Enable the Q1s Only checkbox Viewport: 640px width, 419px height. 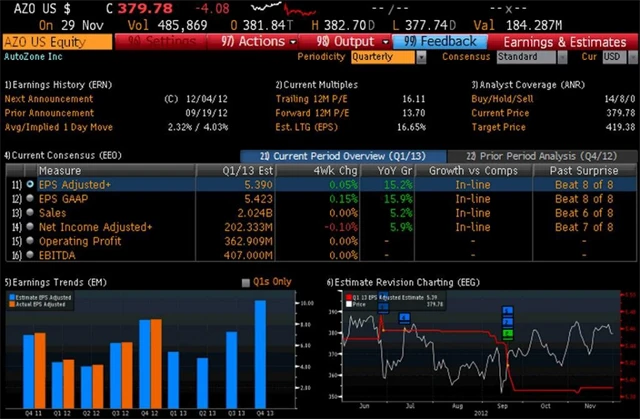(247, 283)
